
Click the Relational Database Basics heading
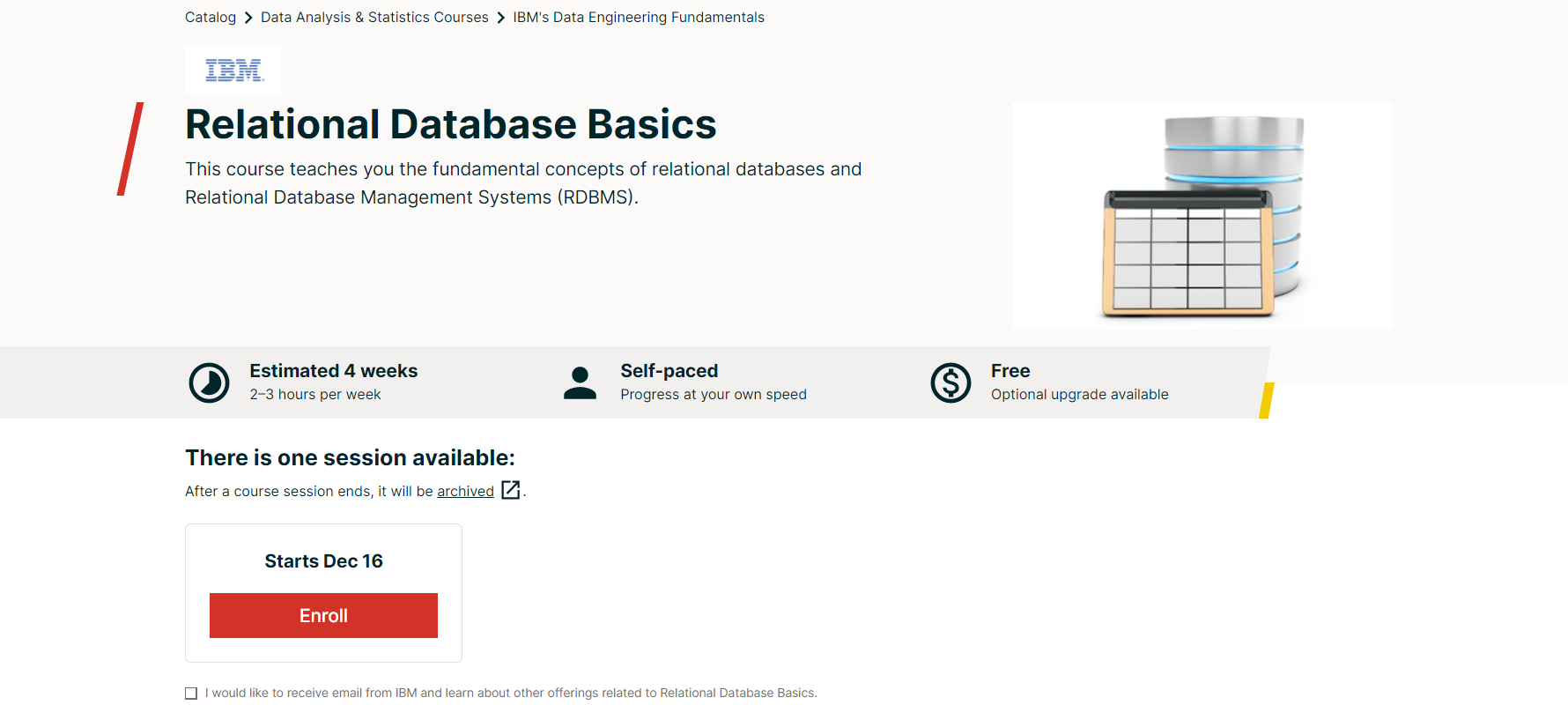tap(451, 124)
